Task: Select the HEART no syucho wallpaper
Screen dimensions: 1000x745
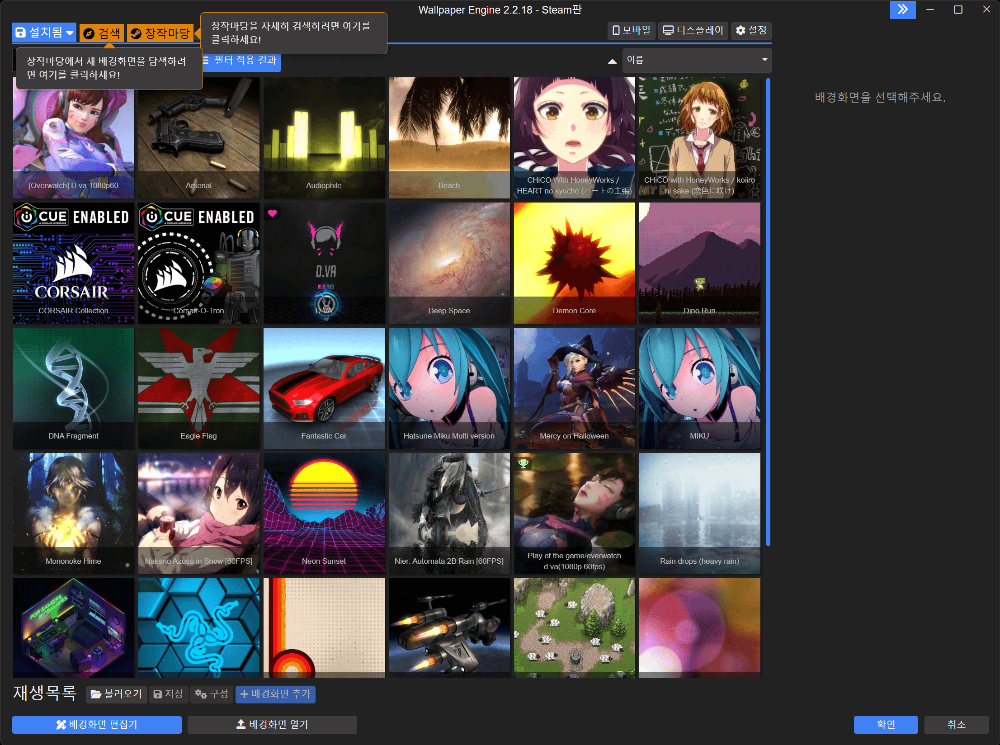Action: (x=574, y=138)
